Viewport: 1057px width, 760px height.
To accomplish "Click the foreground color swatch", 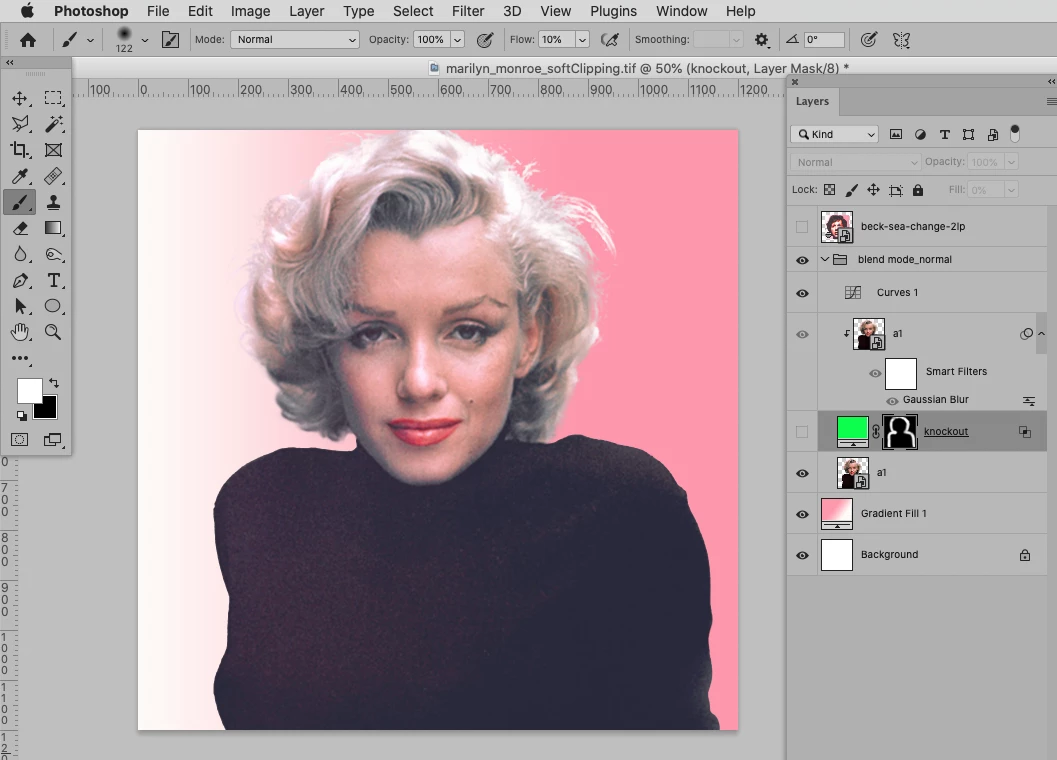I will [x=28, y=390].
